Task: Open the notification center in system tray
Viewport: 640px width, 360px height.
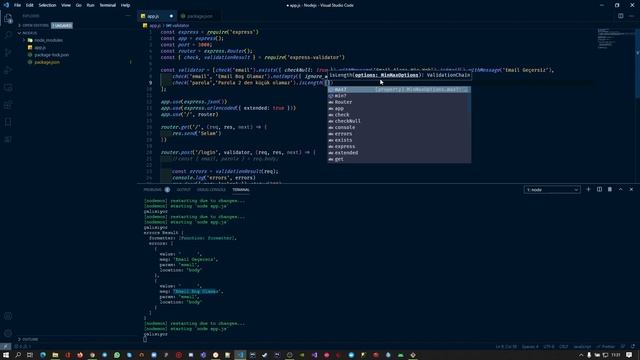Action: pyautogui.click(x=629, y=355)
